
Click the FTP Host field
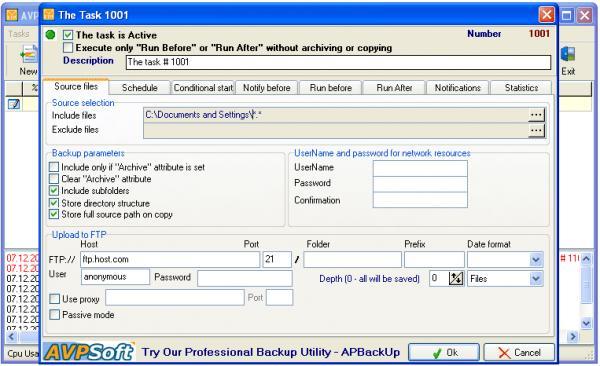point(170,260)
